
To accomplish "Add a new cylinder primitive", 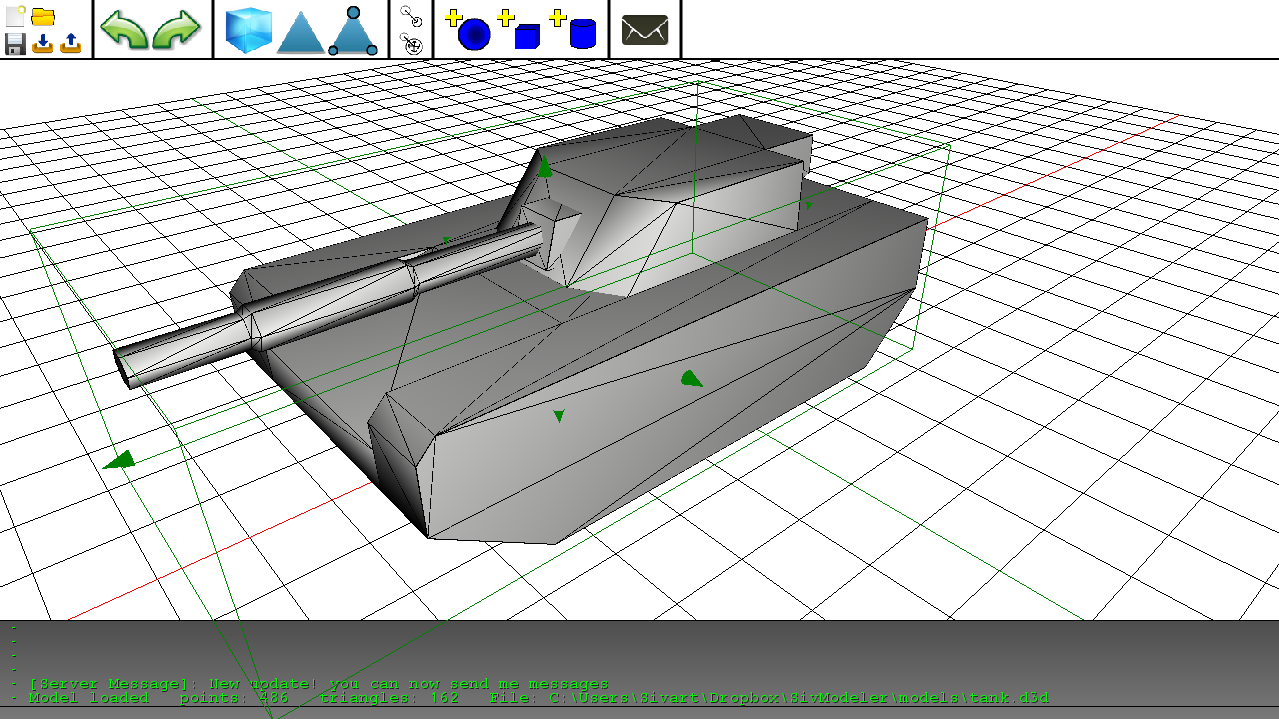I will click(573, 30).
